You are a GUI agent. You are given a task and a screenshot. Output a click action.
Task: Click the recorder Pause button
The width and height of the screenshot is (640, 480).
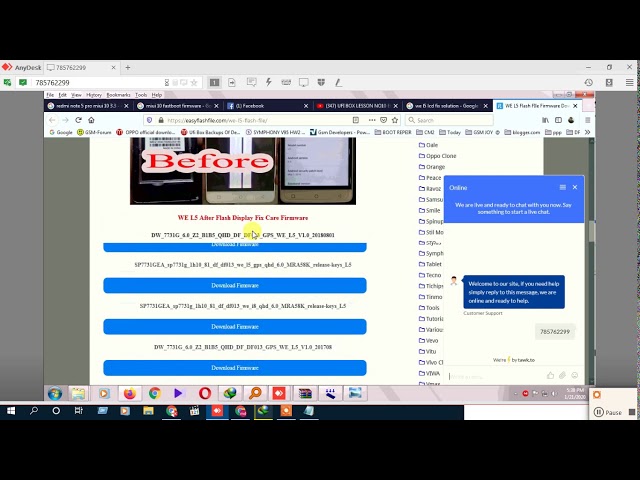pos(608,412)
